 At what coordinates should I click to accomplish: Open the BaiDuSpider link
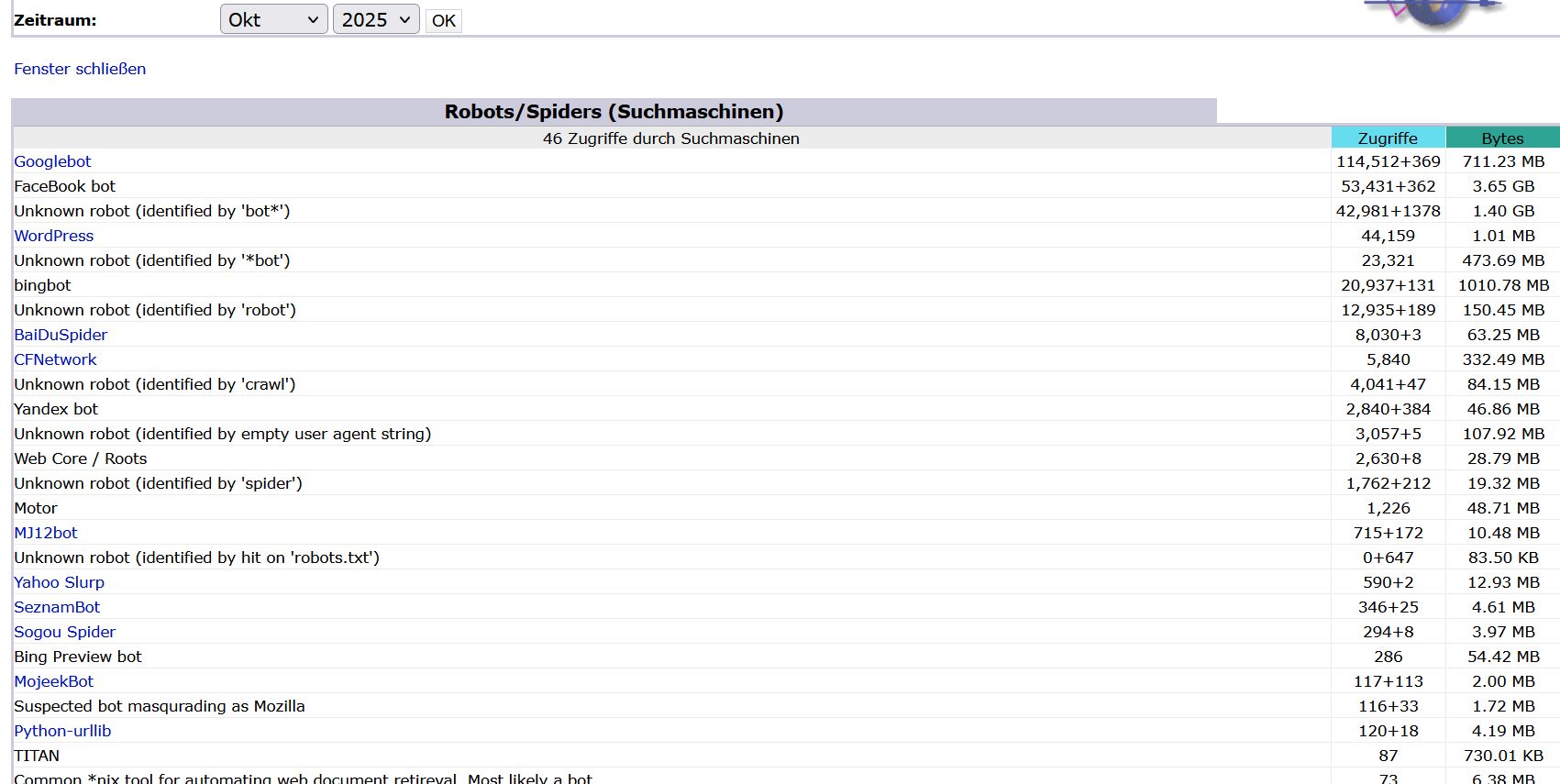[61, 335]
